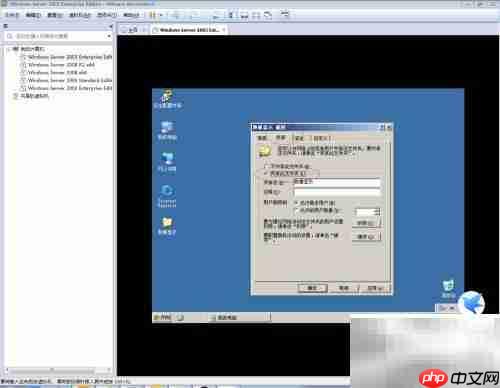Click the 网上邻居 desktop icon
The width and height of the screenshot is (500, 388).
(167, 162)
